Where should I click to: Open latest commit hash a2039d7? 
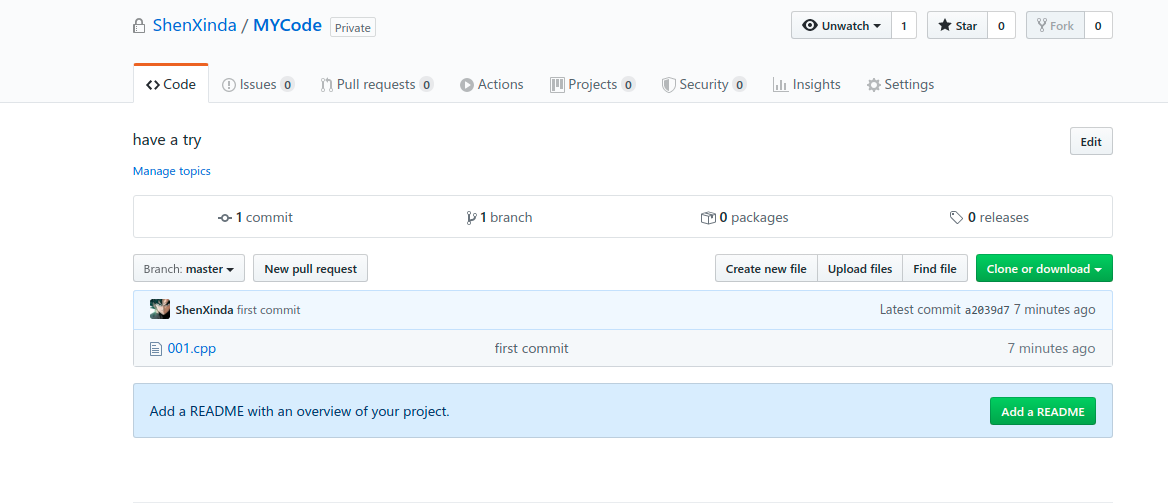coord(987,310)
